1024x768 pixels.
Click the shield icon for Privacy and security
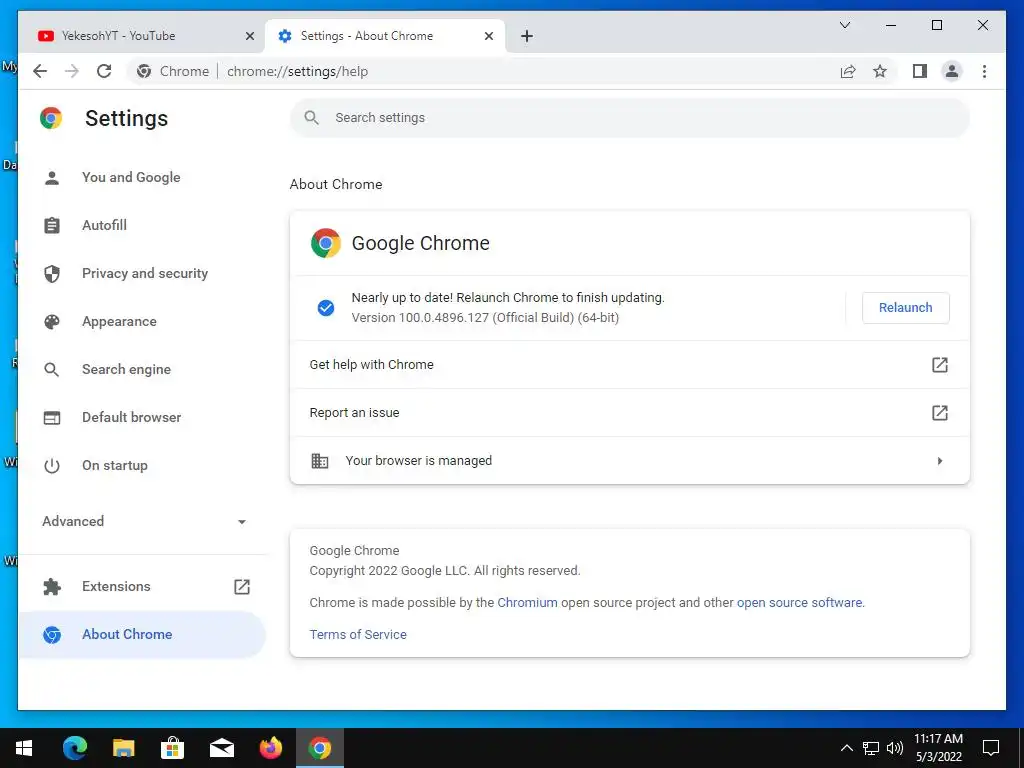pyautogui.click(x=52, y=274)
